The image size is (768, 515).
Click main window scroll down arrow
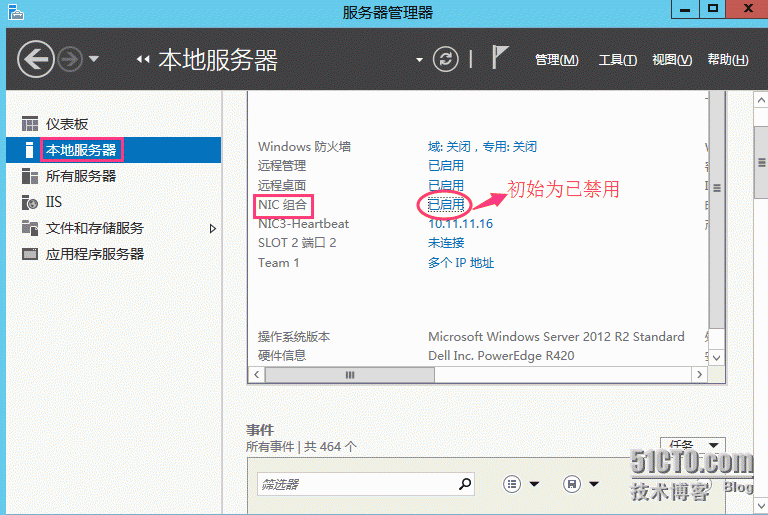click(761, 505)
